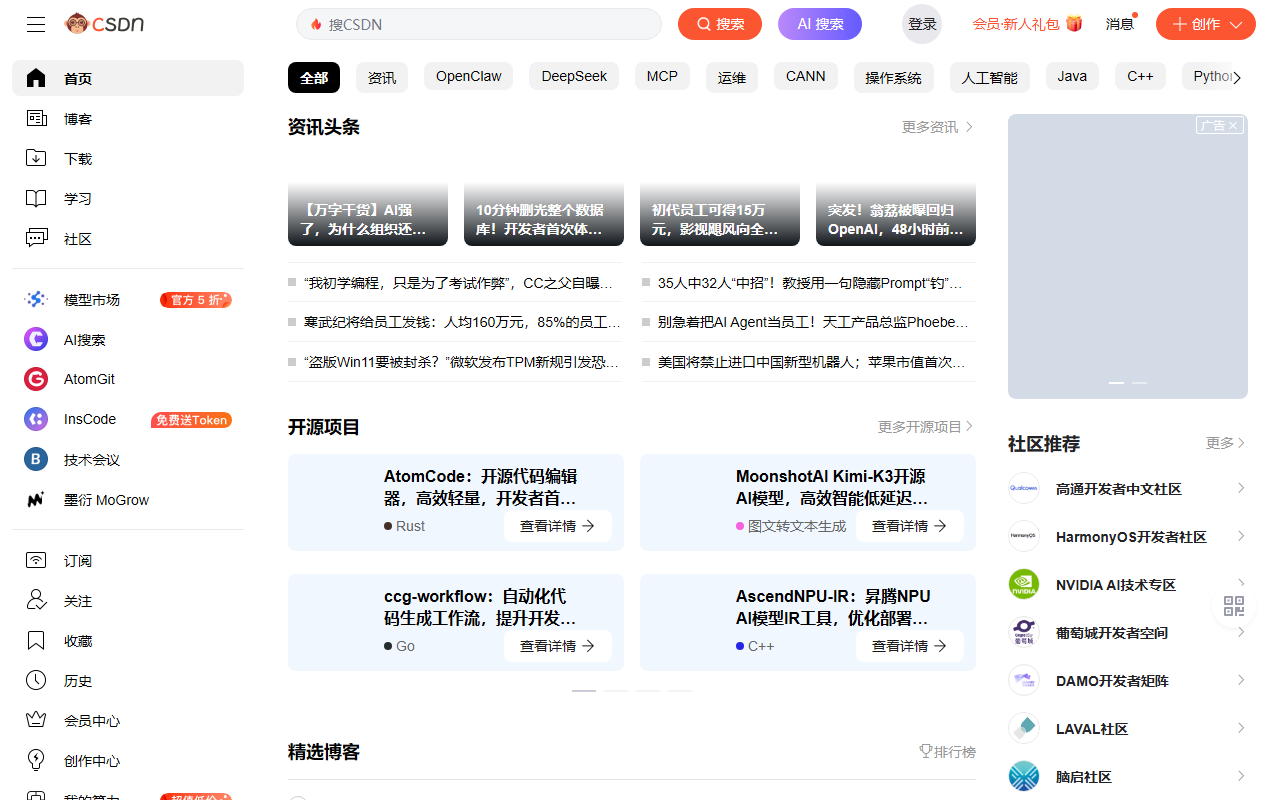Switch to the DeepSeek tab
Viewport: 1280px width, 800px height.
pyautogui.click(x=574, y=77)
